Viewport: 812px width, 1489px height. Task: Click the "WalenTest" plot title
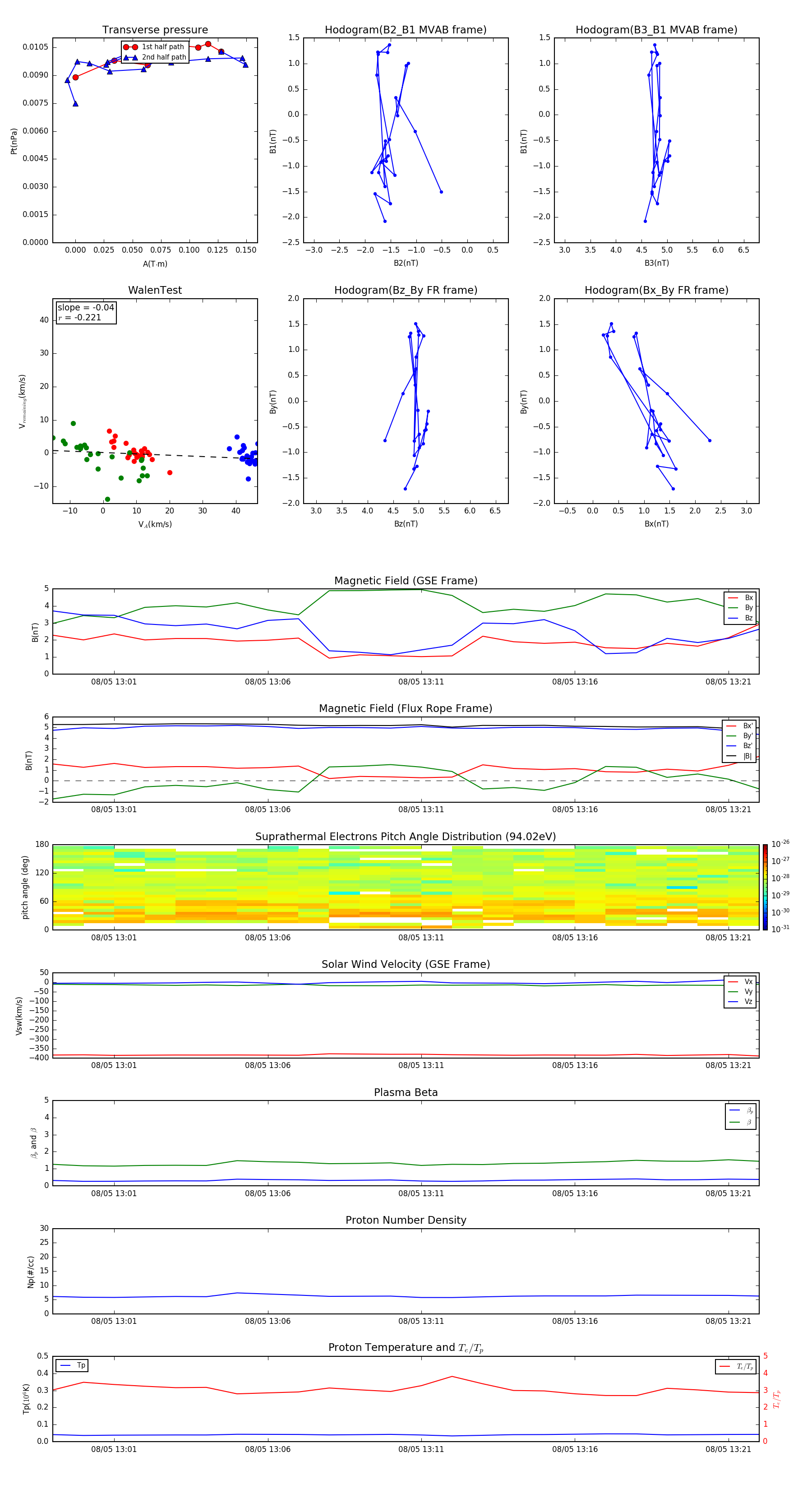pyautogui.click(x=155, y=290)
